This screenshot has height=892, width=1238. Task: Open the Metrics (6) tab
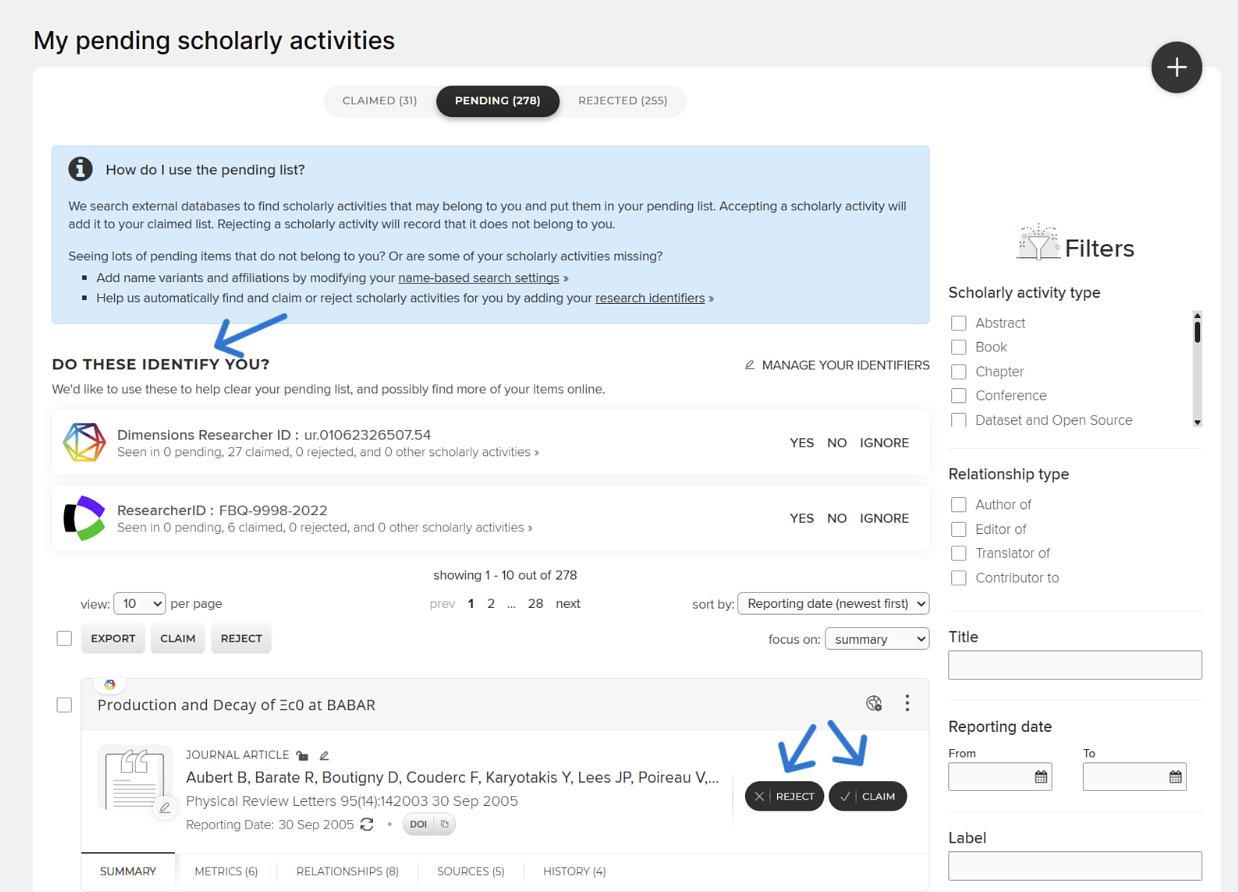coord(226,871)
